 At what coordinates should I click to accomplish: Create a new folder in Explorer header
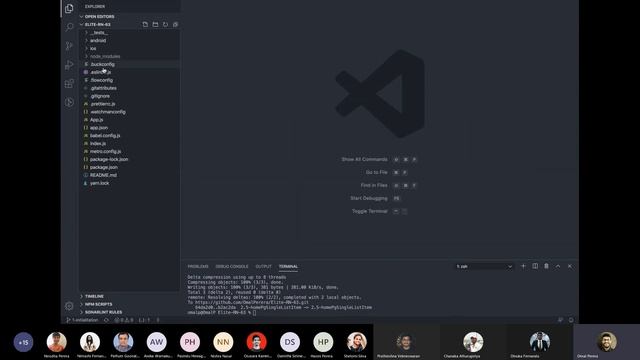click(x=156, y=24)
